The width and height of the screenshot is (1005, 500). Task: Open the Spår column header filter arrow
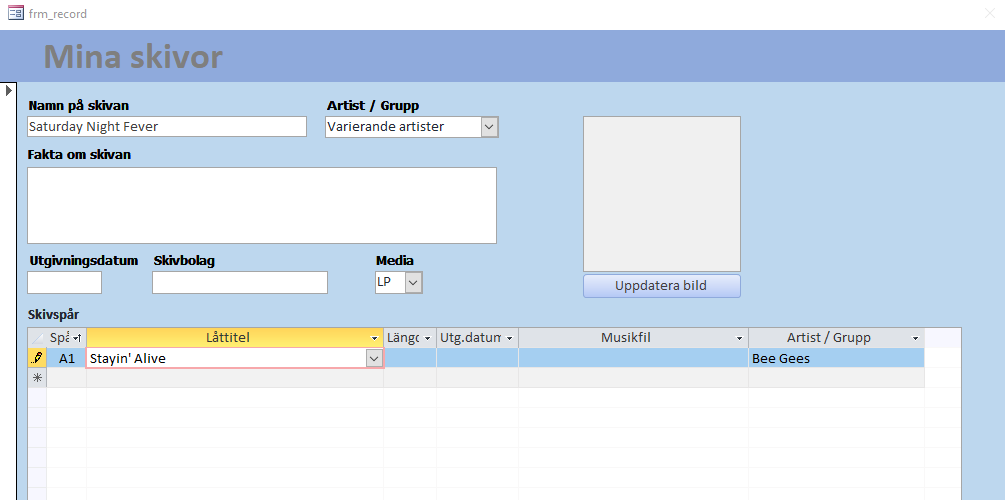click(x=78, y=338)
